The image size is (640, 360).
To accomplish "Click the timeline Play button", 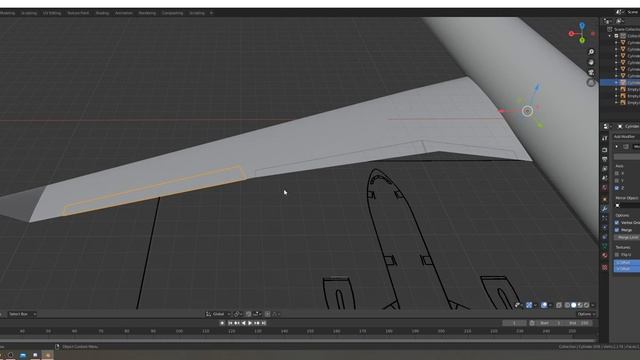I will coord(250,323).
